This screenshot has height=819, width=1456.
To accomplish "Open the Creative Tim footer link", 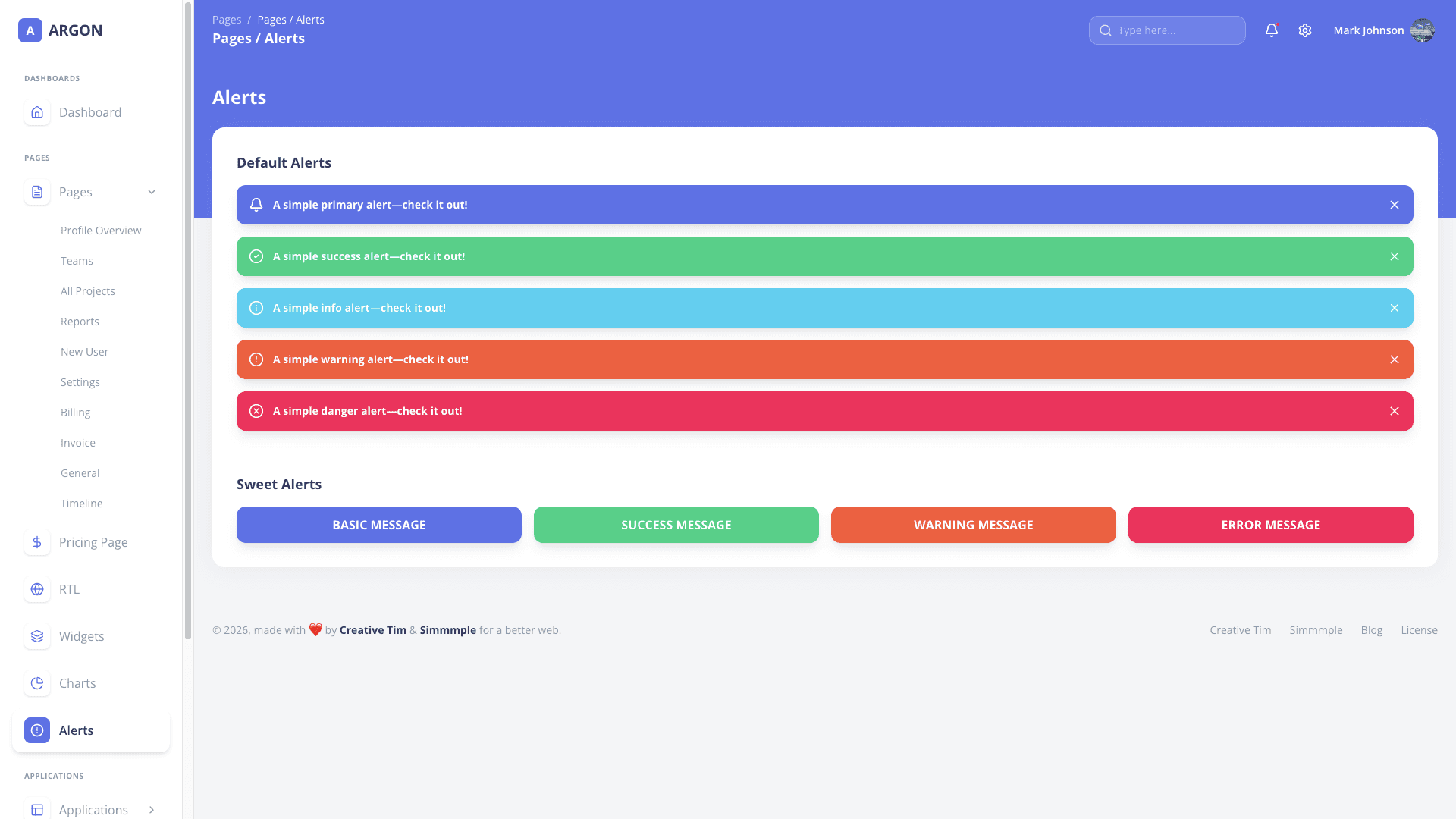I will [1240, 630].
